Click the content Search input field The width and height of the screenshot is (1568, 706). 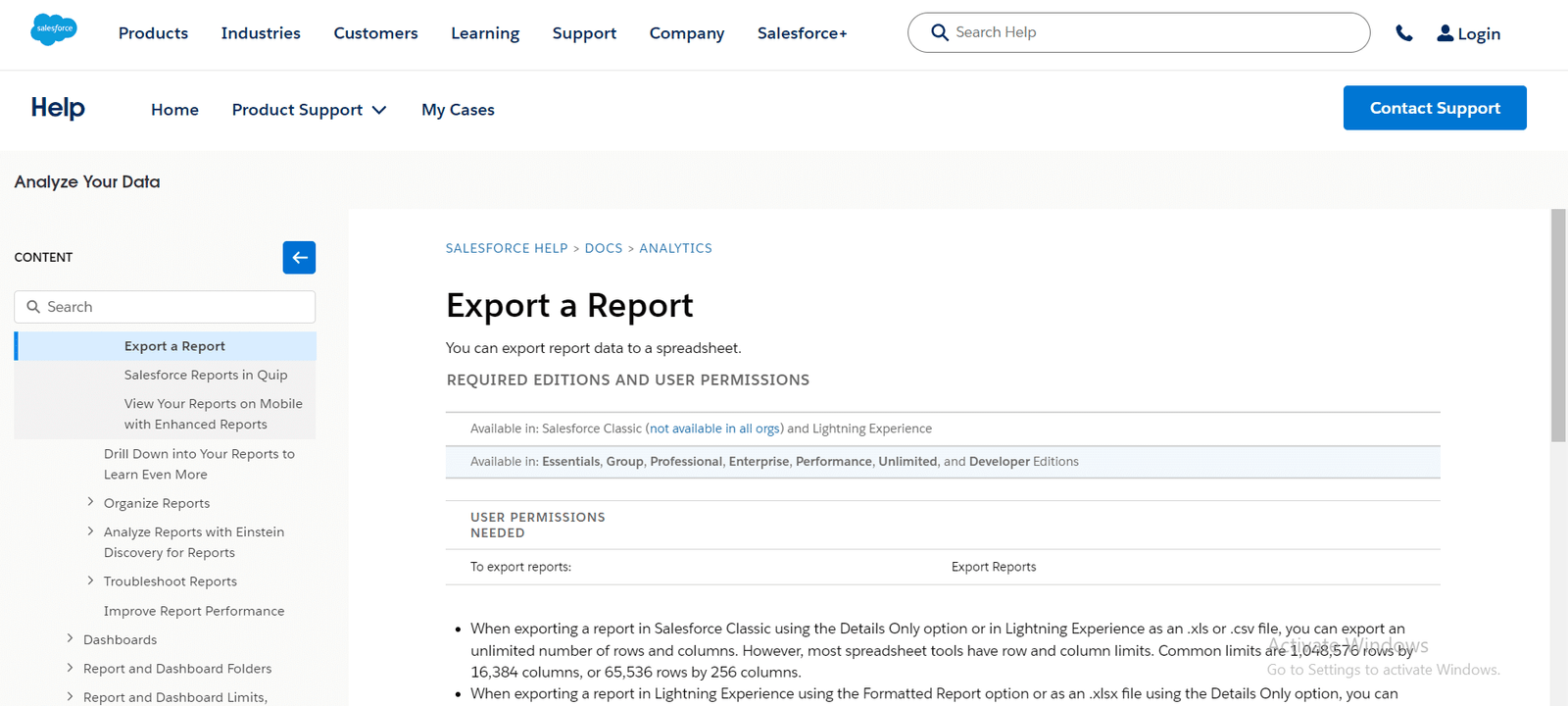[x=165, y=307]
